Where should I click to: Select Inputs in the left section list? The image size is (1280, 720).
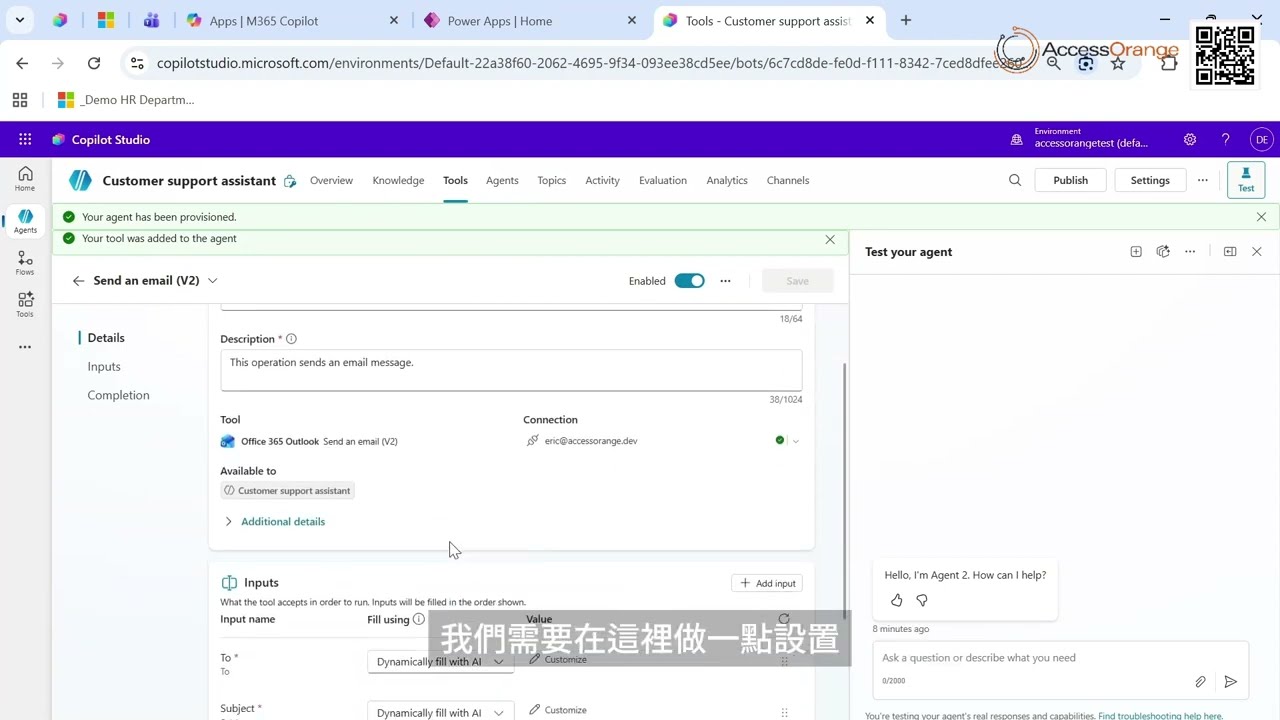tap(104, 367)
